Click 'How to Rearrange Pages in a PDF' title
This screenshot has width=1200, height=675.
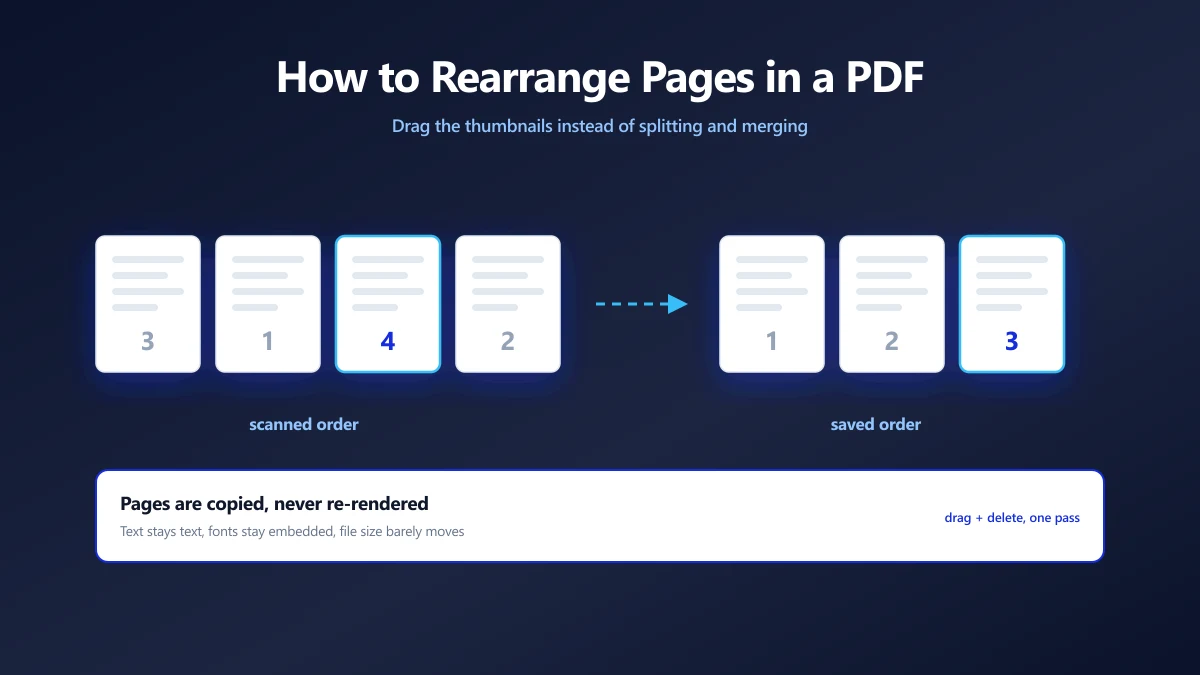click(600, 77)
